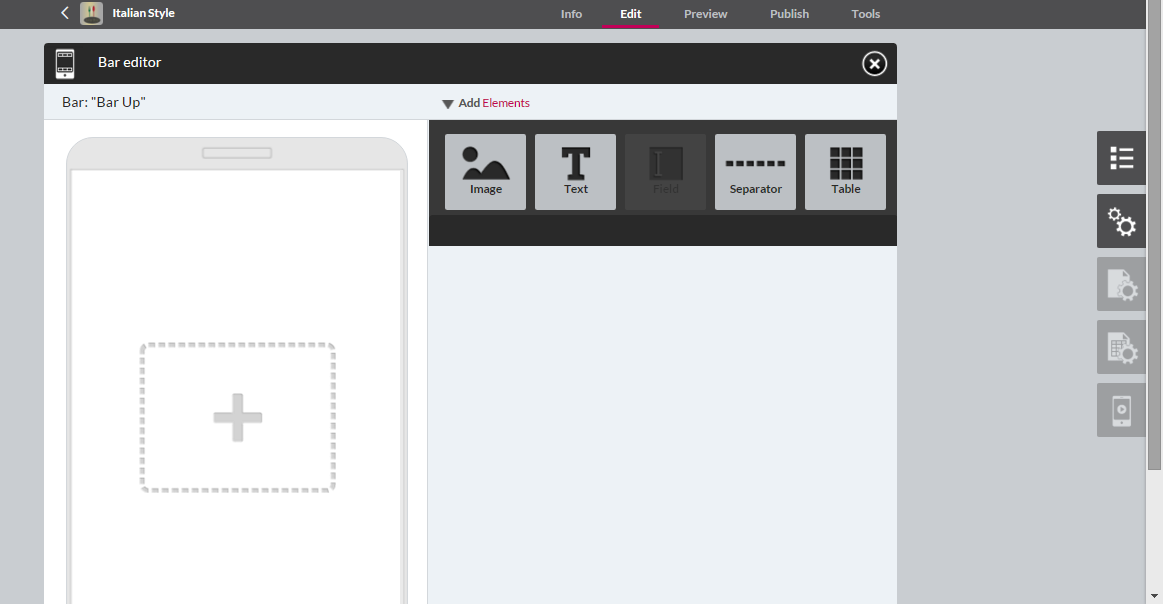Close the Bar editor panel
The width and height of the screenshot is (1163, 604).
pyautogui.click(x=874, y=64)
